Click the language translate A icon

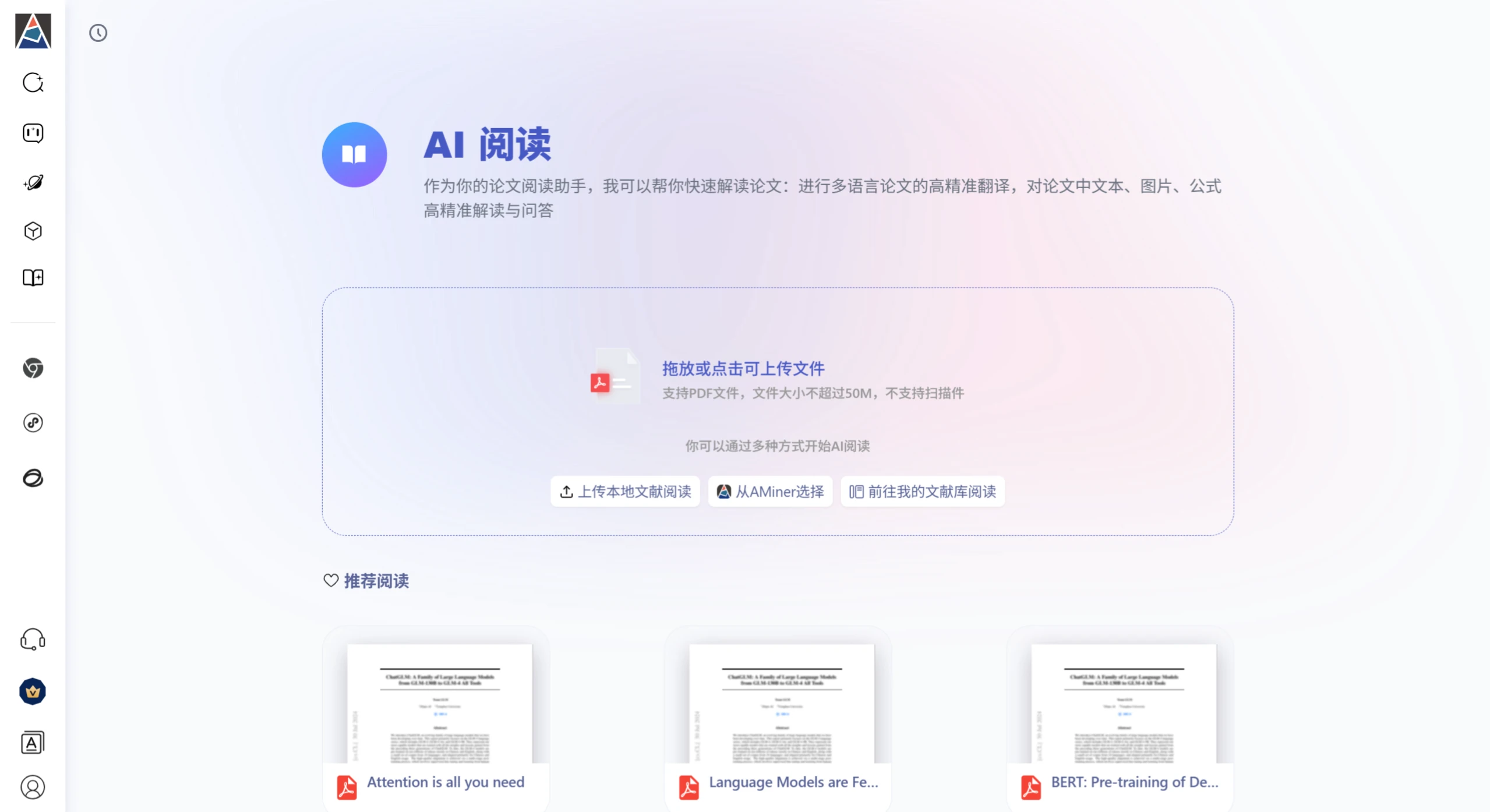tap(33, 743)
